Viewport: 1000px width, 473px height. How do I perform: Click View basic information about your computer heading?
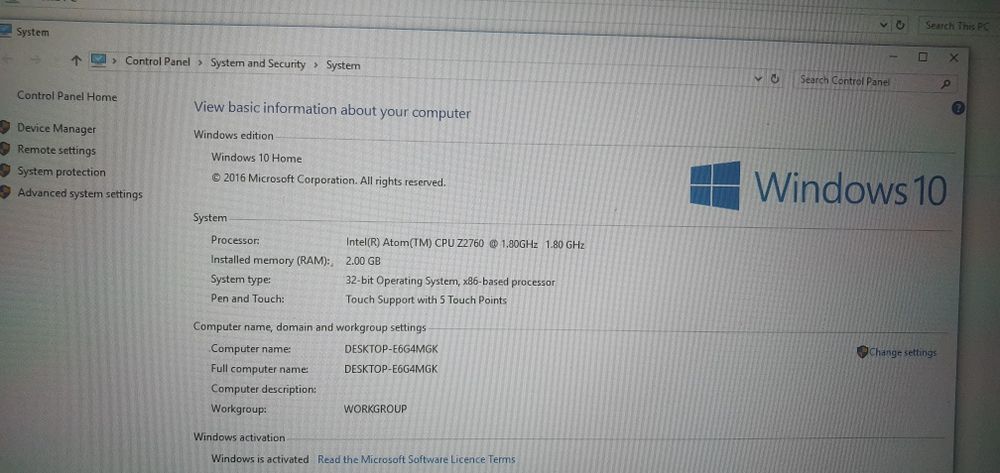(x=332, y=110)
